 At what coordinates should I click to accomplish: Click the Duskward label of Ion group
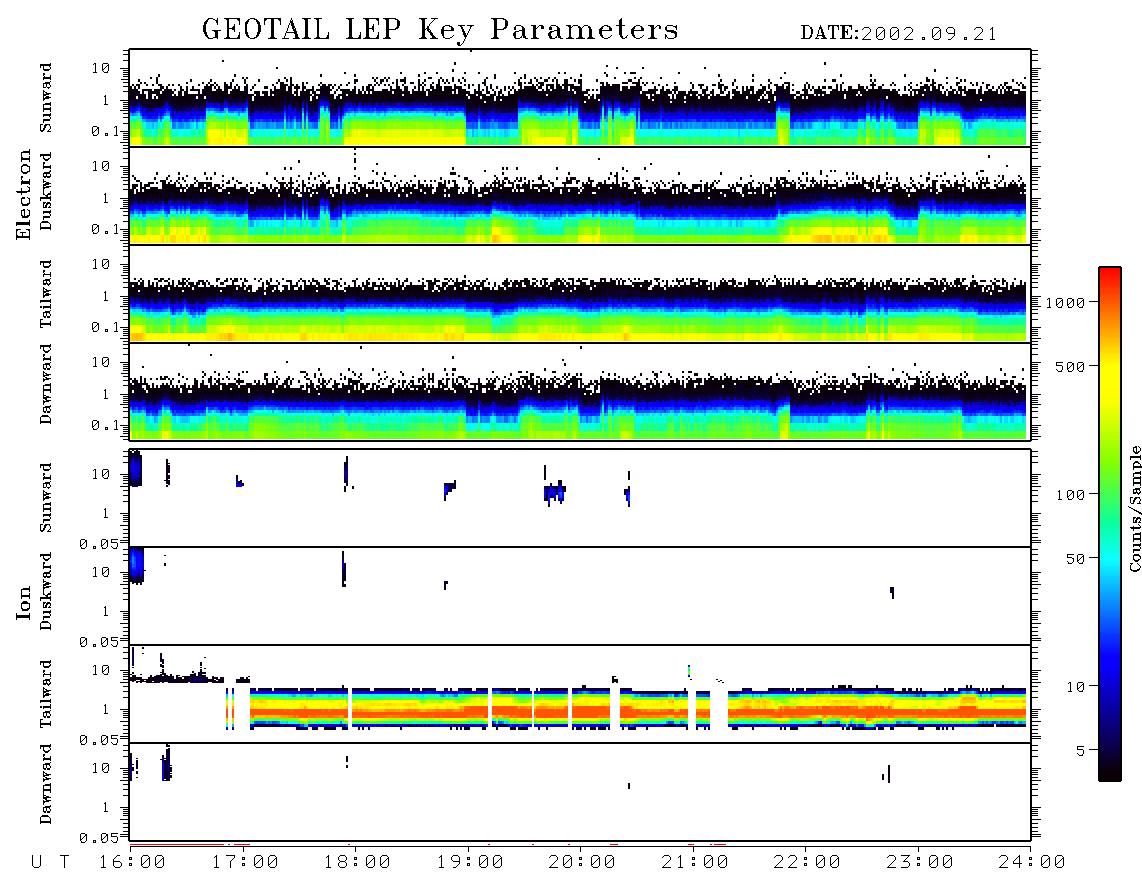coord(46,591)
